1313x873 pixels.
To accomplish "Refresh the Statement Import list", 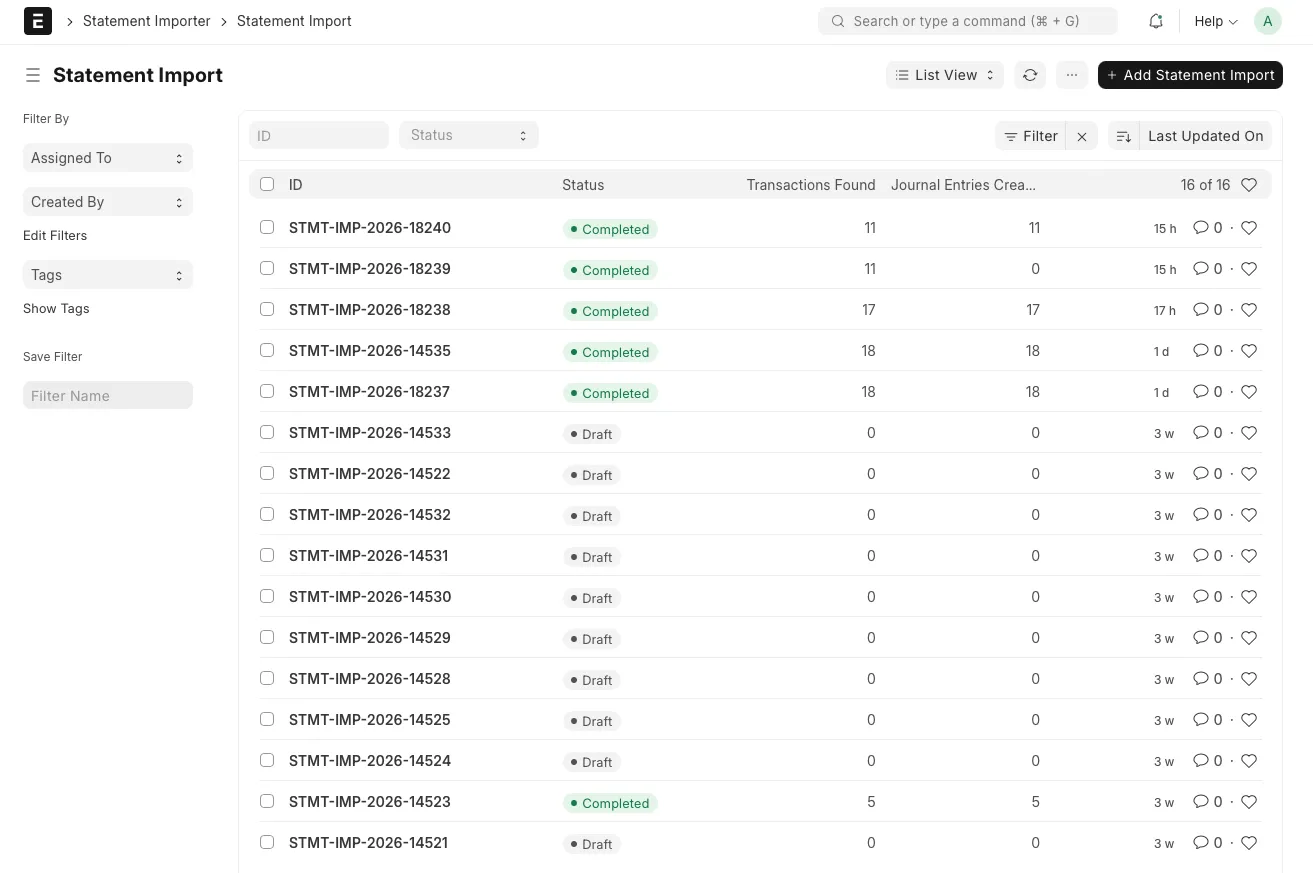I will (x=1029, y=75).
